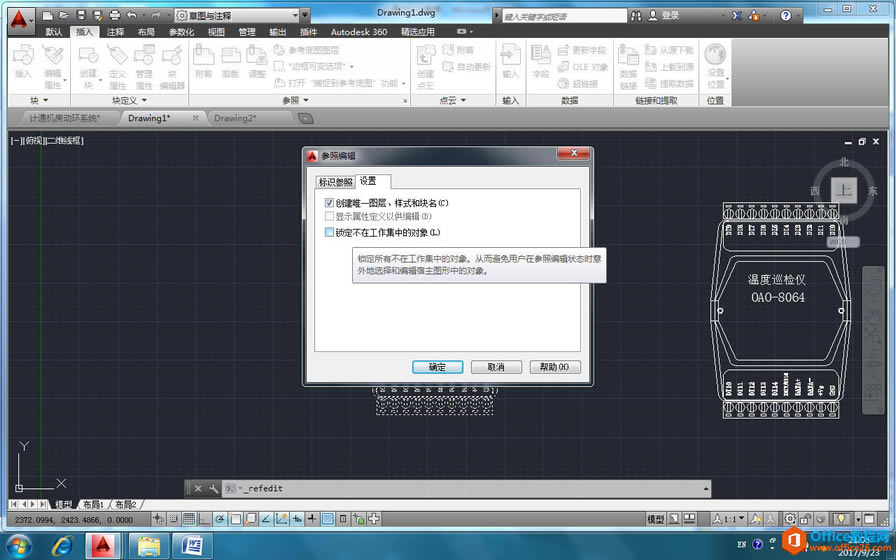The image size is (896, 560).
Task: Open the Autodesk 360 ribbon tab
Action: (x=359, y=32)
